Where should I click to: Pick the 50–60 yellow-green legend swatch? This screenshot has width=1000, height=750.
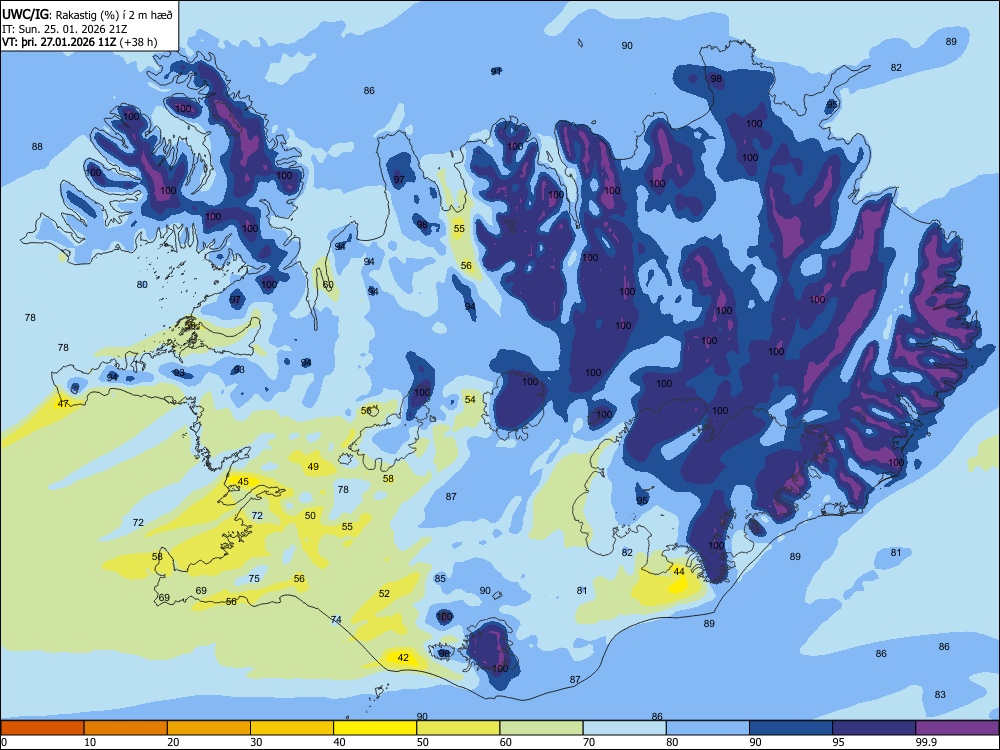click(458, 728)
